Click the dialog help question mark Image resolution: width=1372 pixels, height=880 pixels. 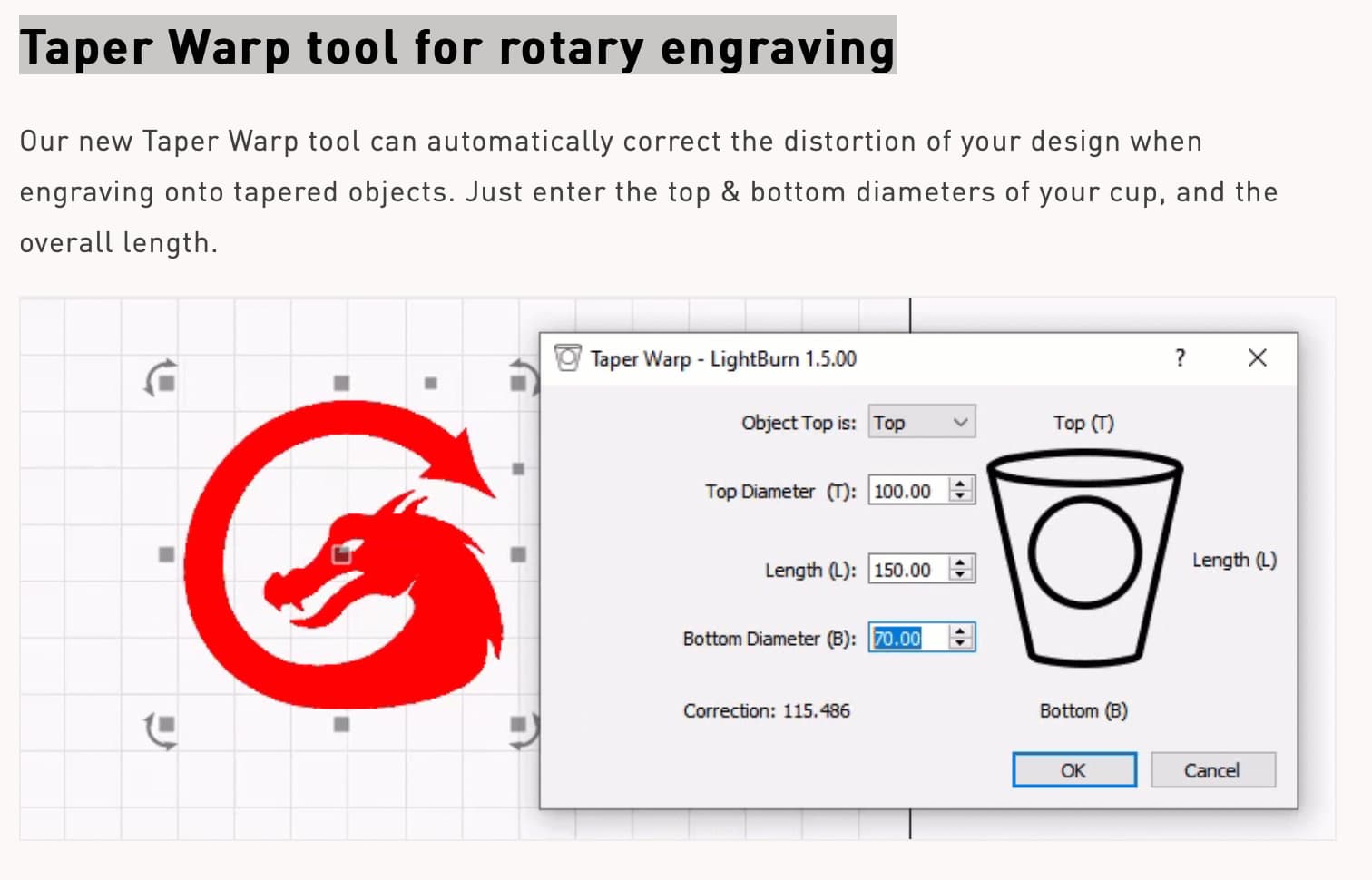[x=1180, y=357]
